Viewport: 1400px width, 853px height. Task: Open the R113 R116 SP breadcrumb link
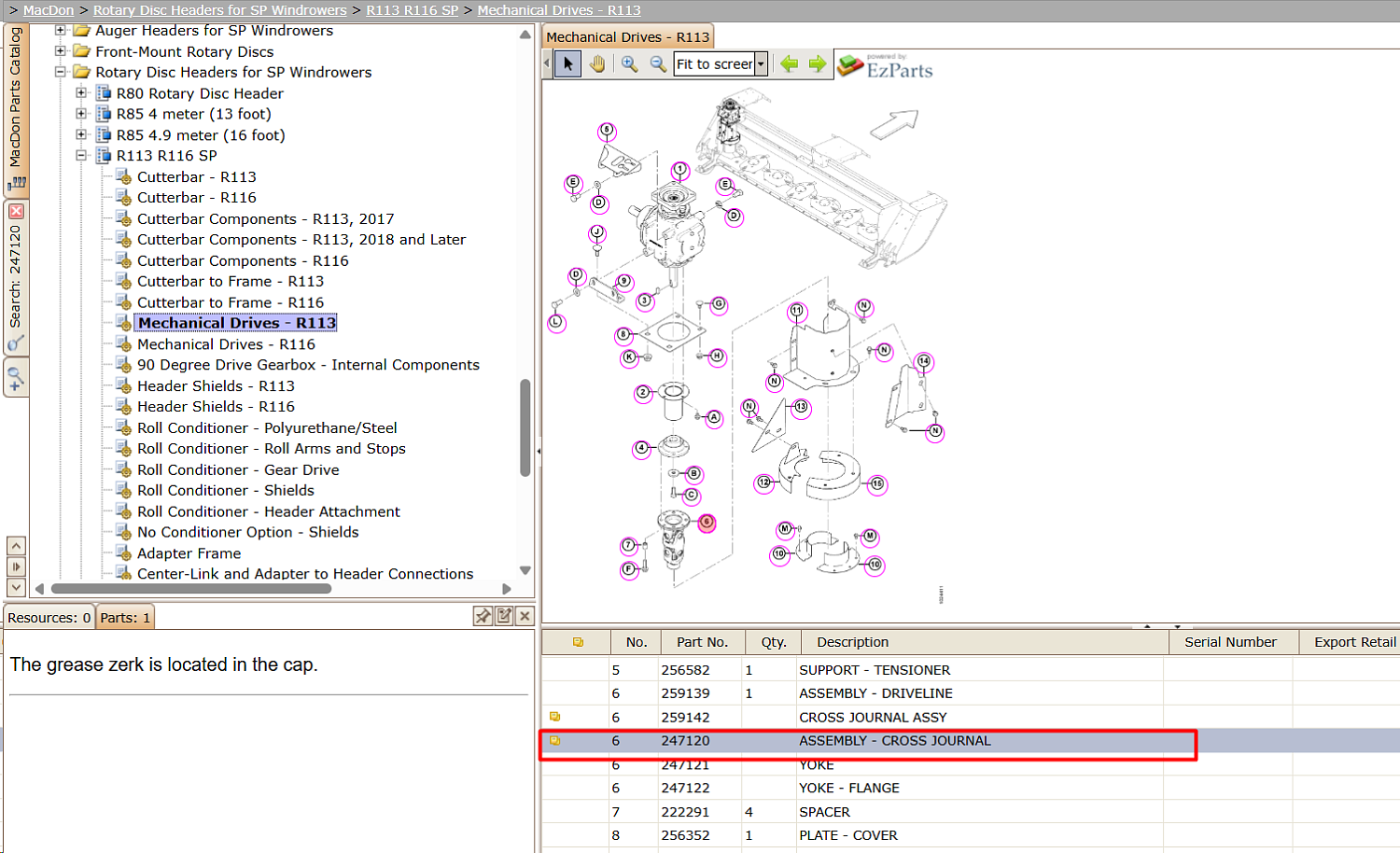click(413, 10)
